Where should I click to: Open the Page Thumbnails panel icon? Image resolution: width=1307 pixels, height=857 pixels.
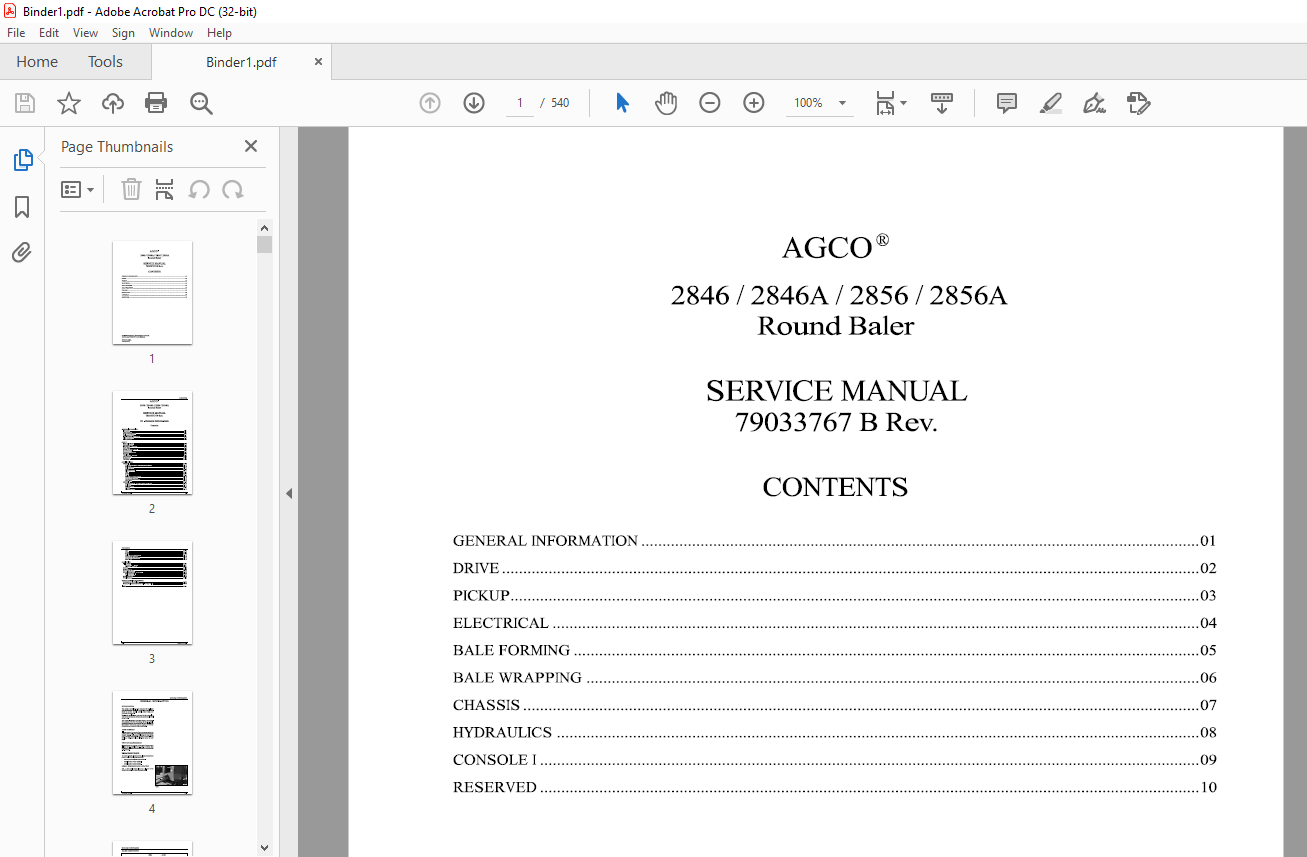22,160
